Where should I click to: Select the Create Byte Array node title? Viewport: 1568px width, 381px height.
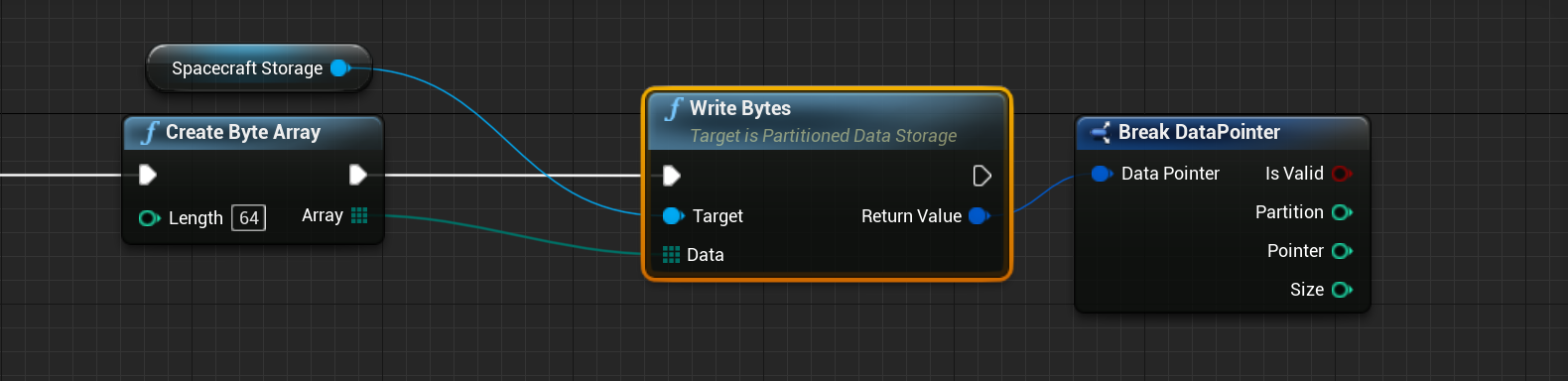click(243, 132)
